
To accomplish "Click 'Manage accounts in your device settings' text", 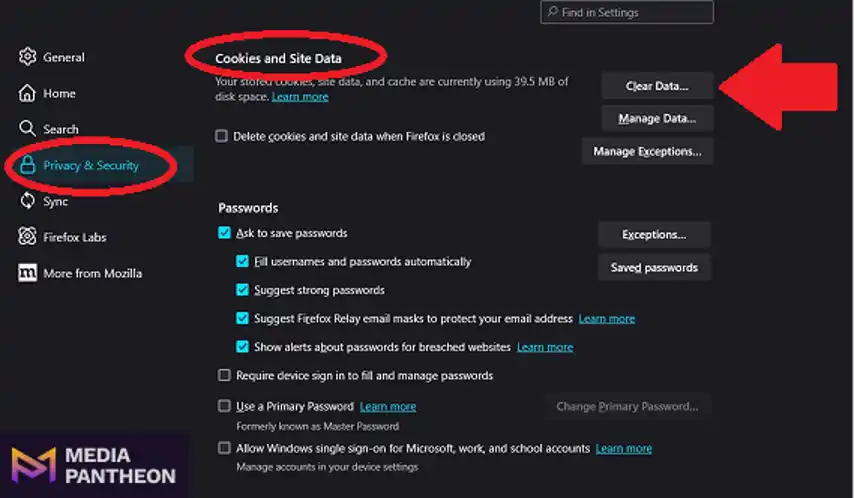I will (327, 467).
